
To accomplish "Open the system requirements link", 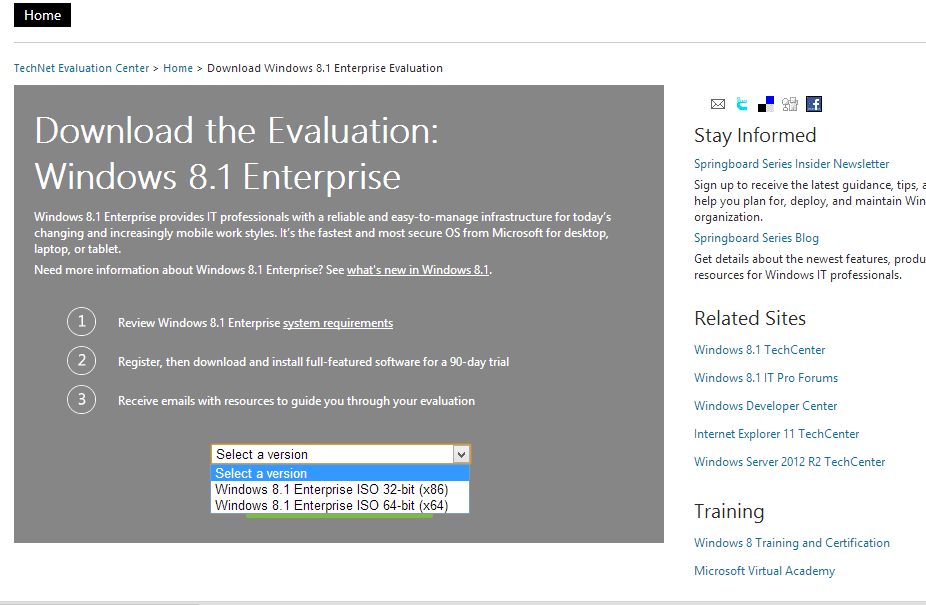I will tap(338, 323).
